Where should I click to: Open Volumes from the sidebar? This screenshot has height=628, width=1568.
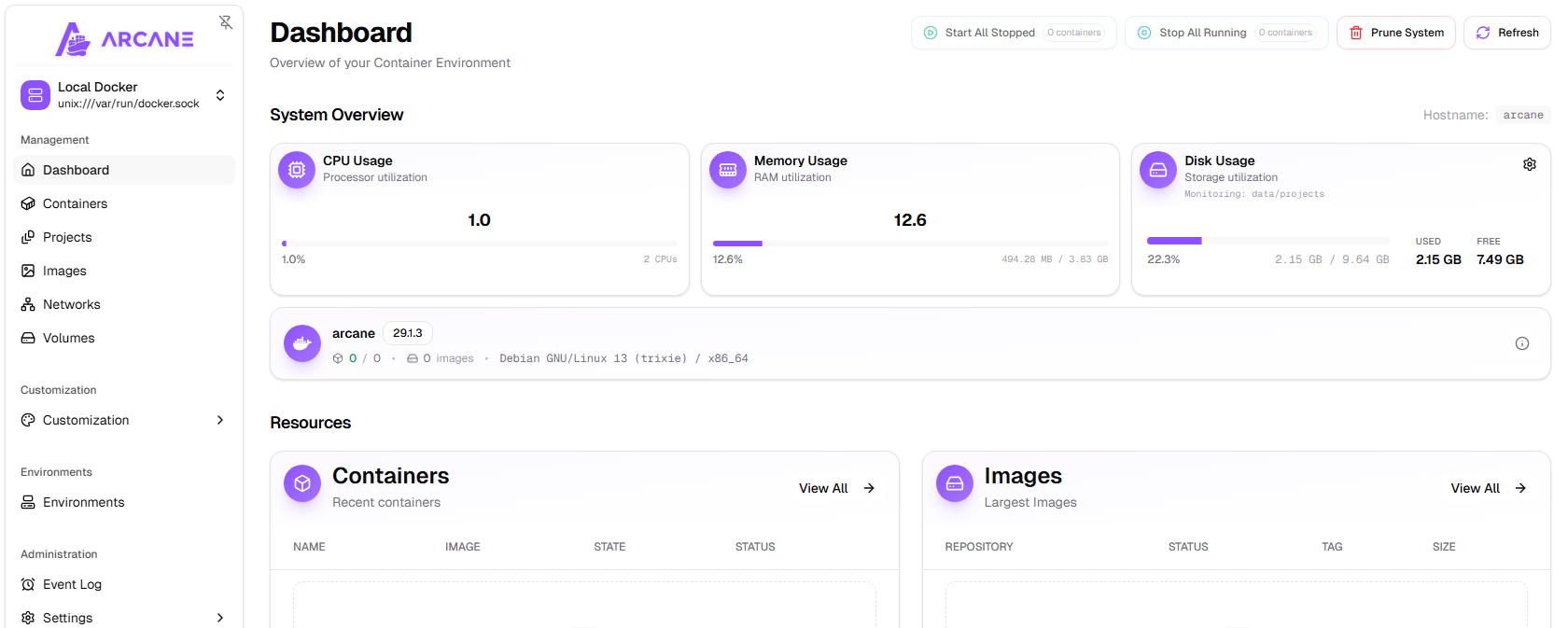click(68, 338)
